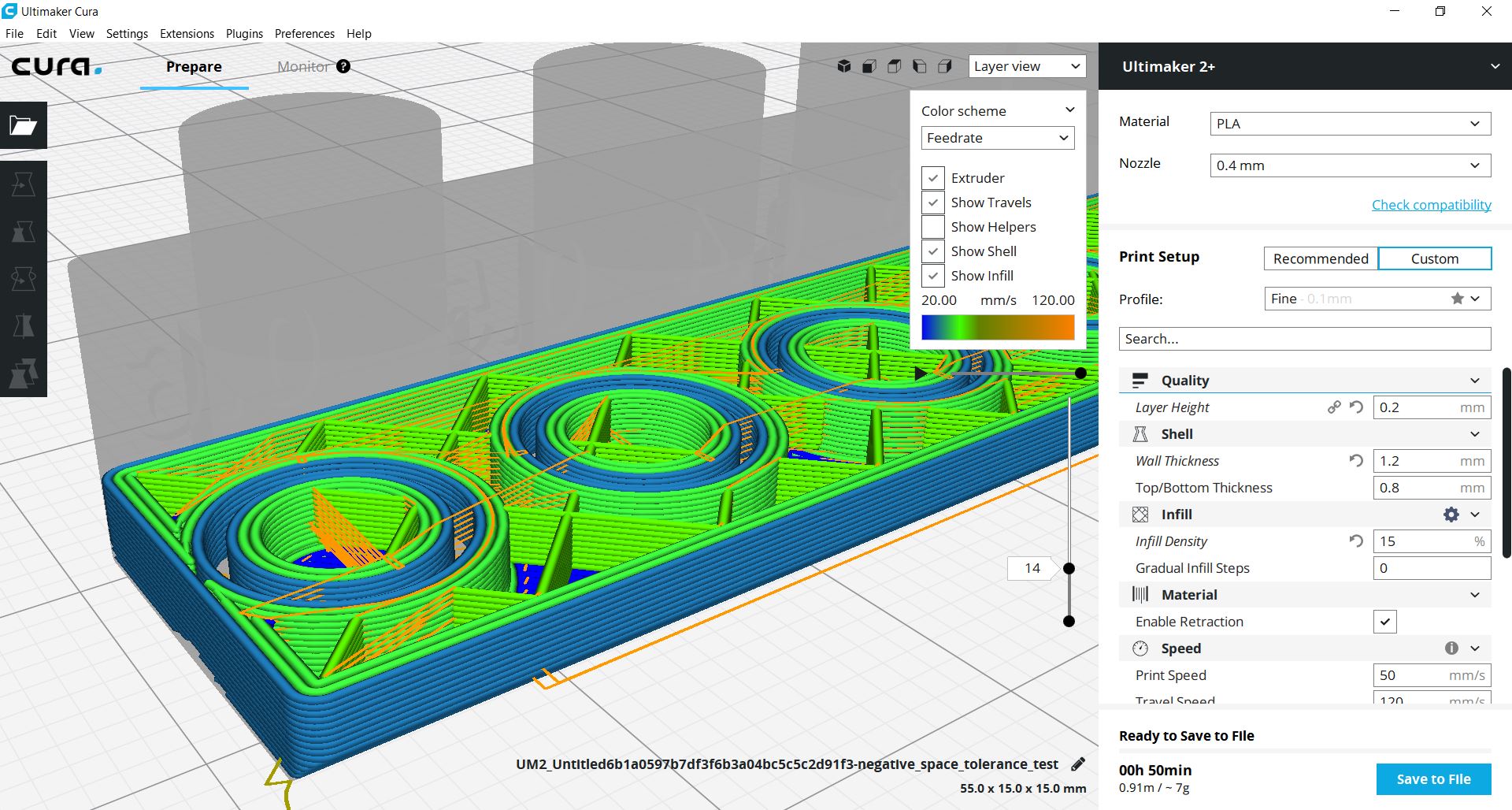Image resolution: width=1512 pixels, height=810 pixels.
Task: Open the Feedrate color scheme dropdown
Action: point(998,138)
